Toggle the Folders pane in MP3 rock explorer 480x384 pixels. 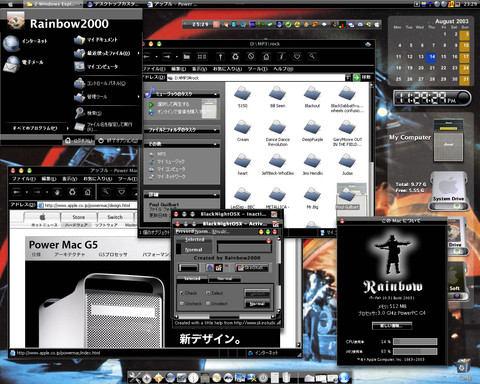click(x=187, y=57)
